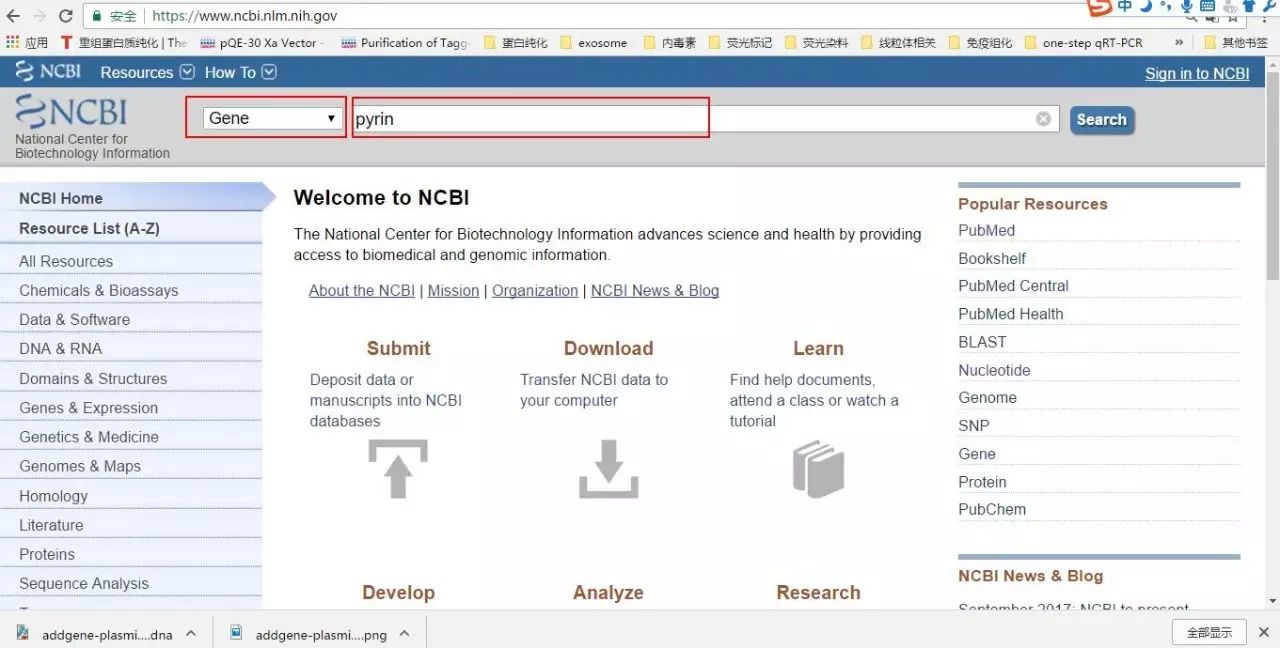Open Domains & Structures in the sidebar
The image size is (1280, 648).
pyautogui.click(x=93, y=378)
